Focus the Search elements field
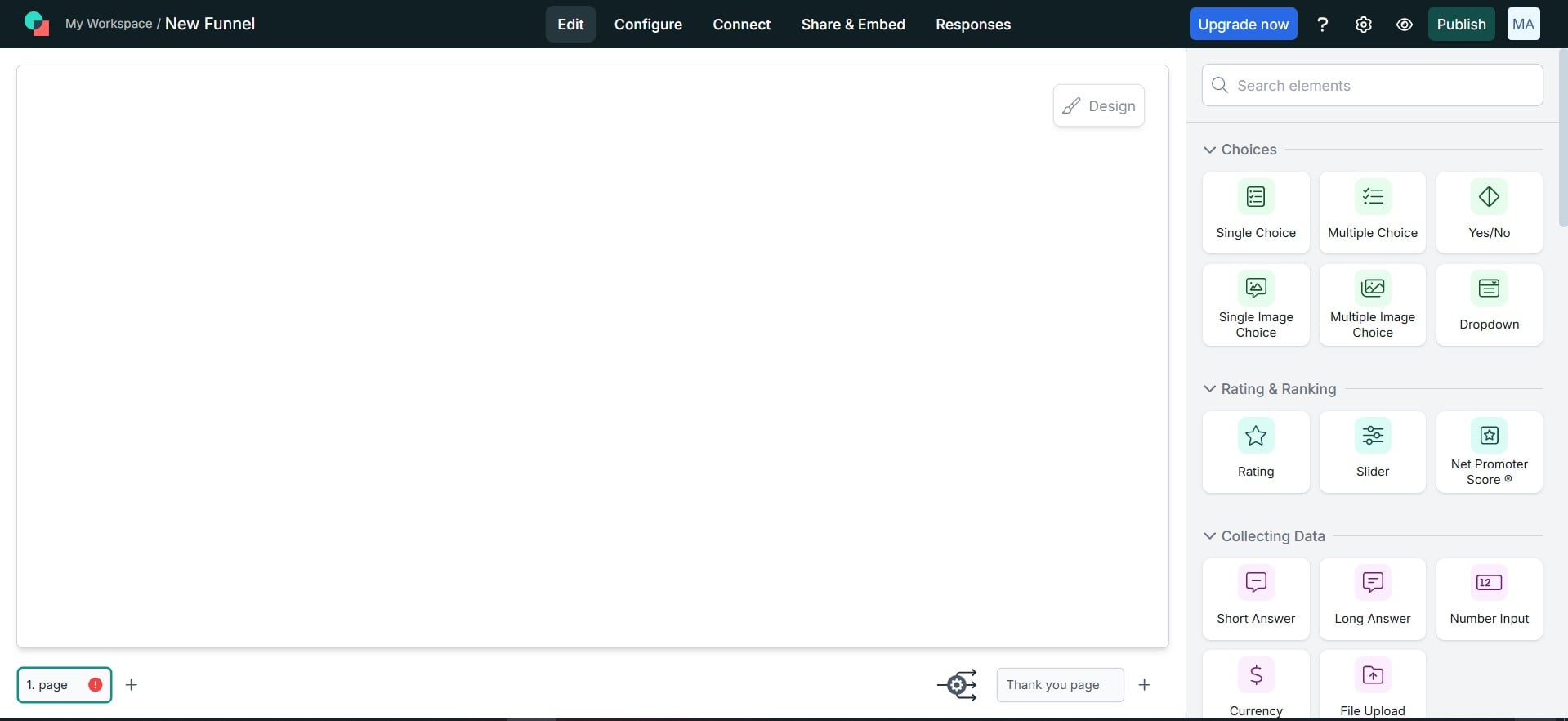 (1372, 85)
